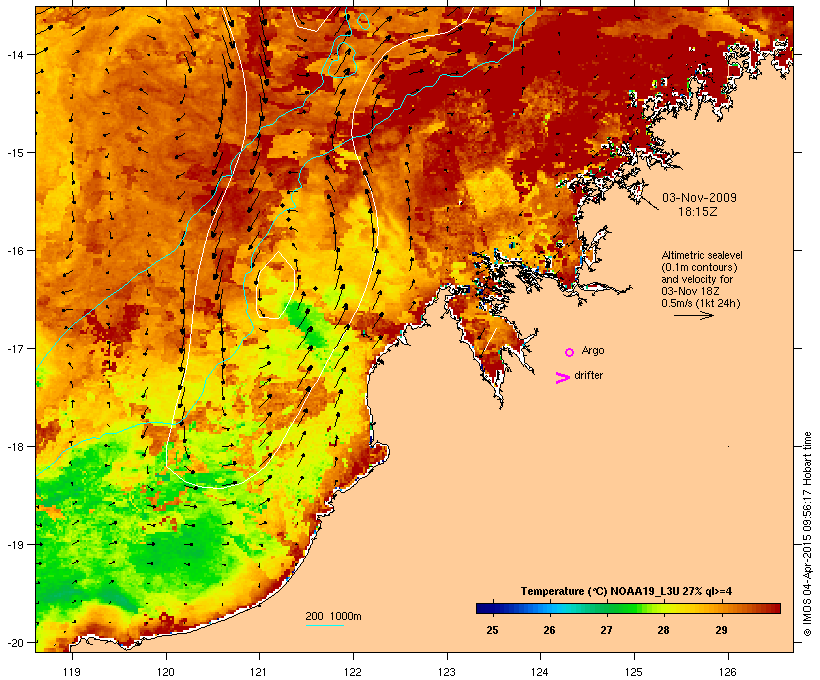Click the 'Altimetric sealevel' legend text
Image resolution: width=820 pixels, height=680 pixels.
click(702, 255)
